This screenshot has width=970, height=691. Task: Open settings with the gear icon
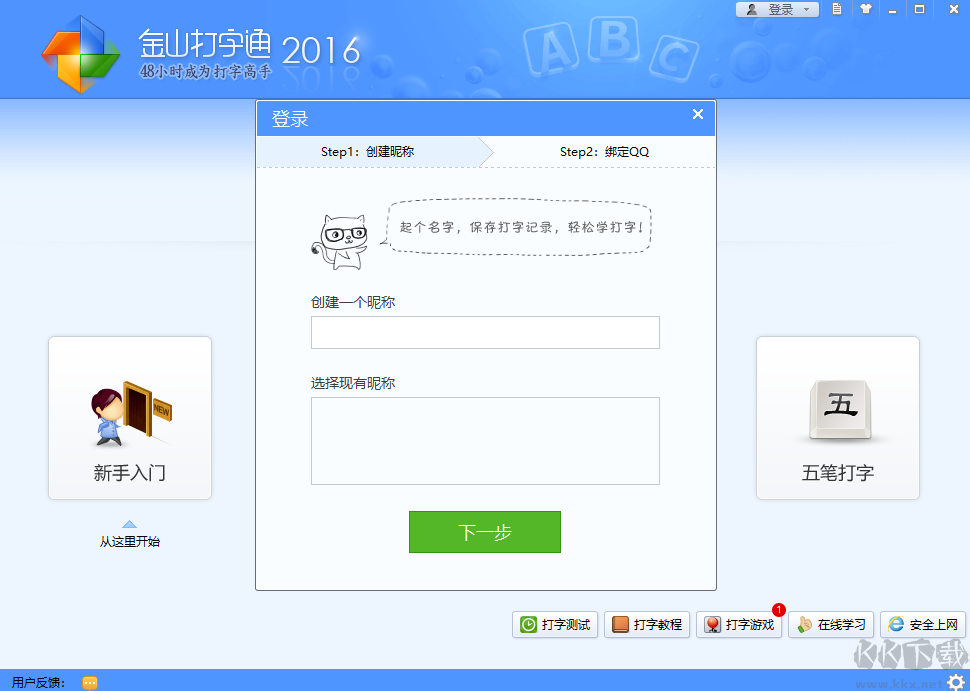(957, 682)
